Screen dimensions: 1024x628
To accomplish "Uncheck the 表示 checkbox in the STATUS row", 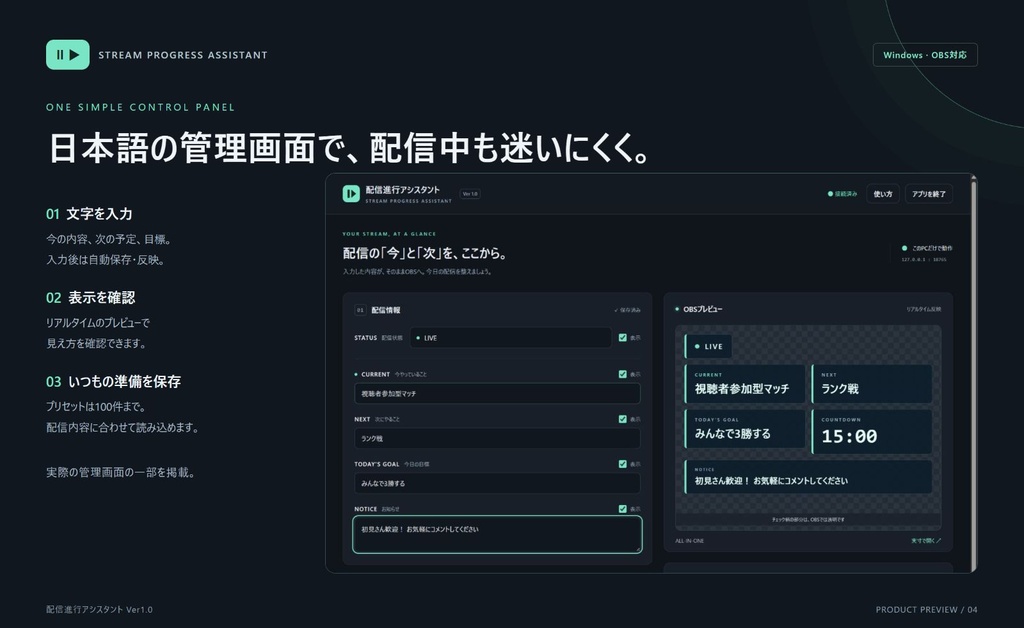I will point(622,338).
